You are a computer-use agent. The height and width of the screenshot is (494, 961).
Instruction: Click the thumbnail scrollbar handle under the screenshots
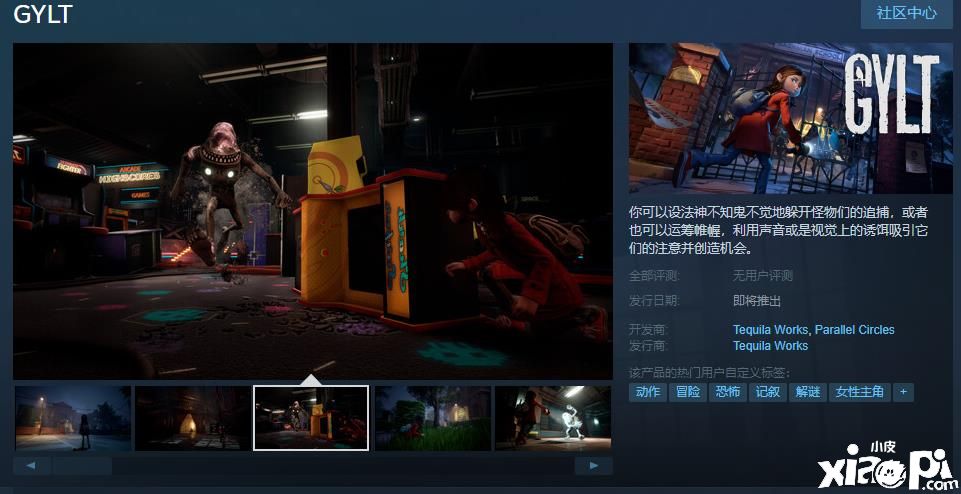[82, 466]
